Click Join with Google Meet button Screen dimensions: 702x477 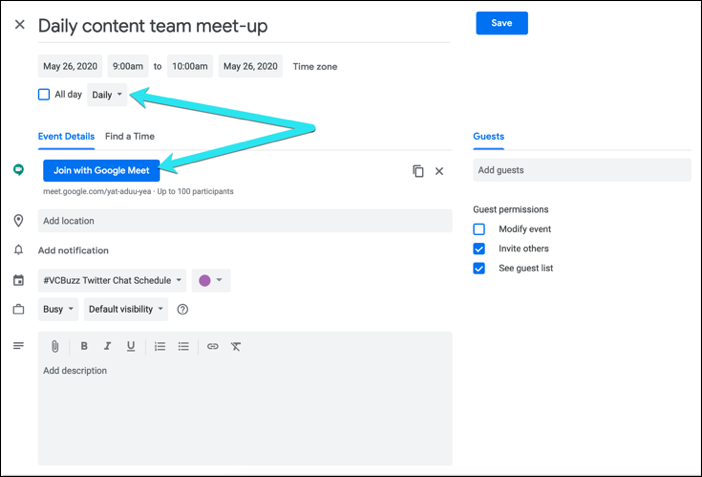102,171
